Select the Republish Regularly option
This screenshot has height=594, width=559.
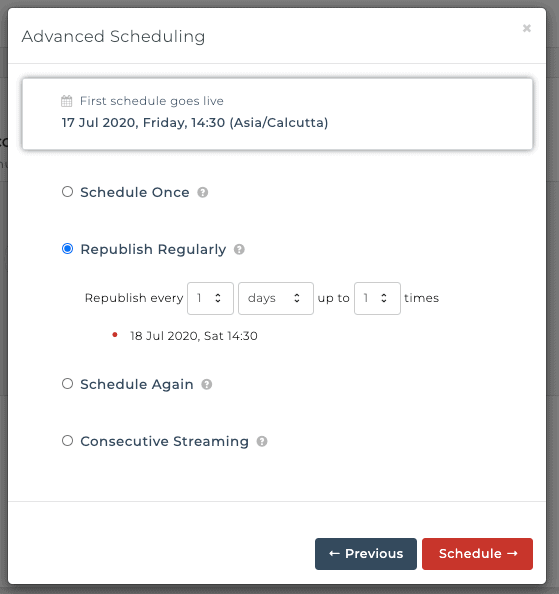(67, 249)
